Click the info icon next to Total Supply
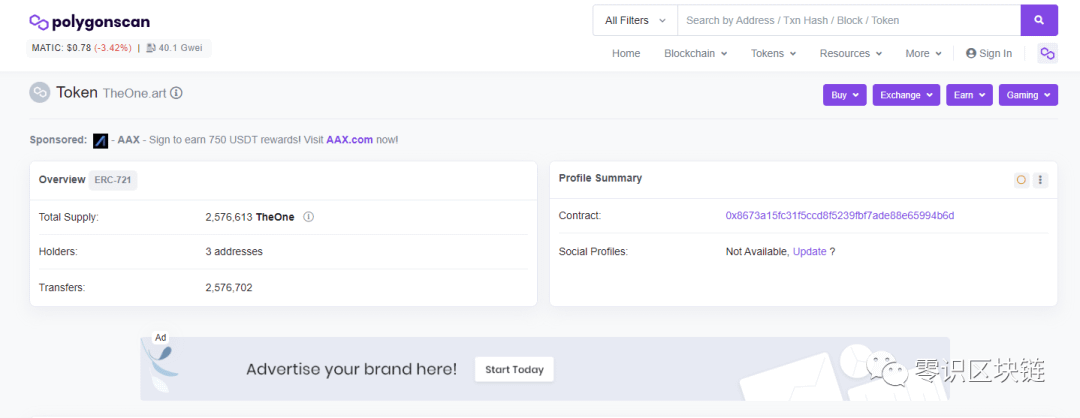The width and height of the screenshot is (1080, 418). point(309,217)
